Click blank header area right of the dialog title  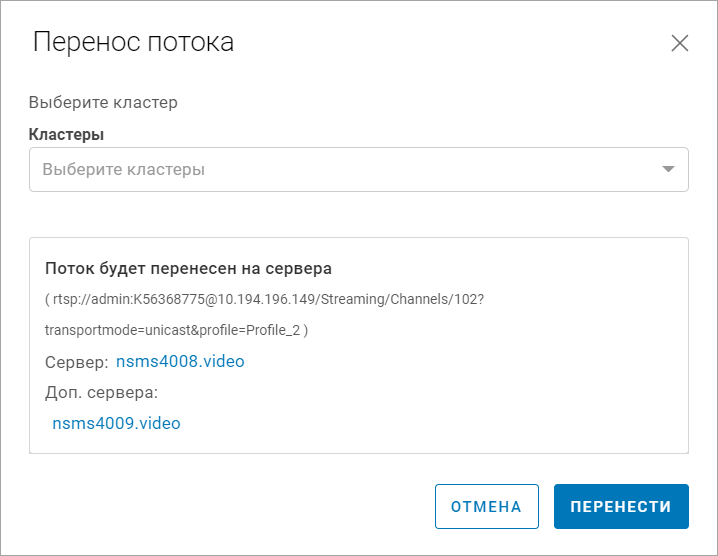[x=450, y=43]
